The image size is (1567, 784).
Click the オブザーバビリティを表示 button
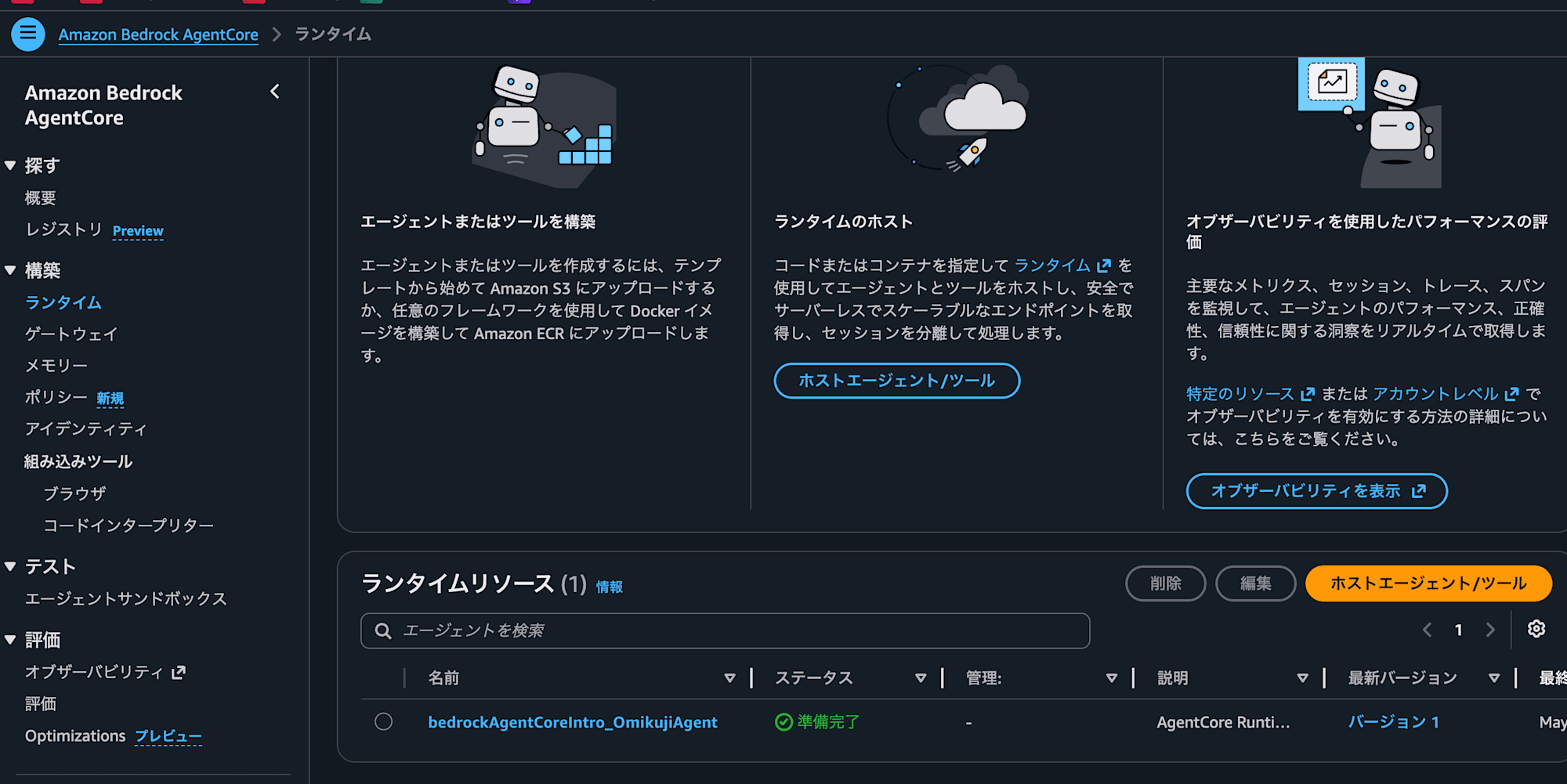click(1317, 491)
